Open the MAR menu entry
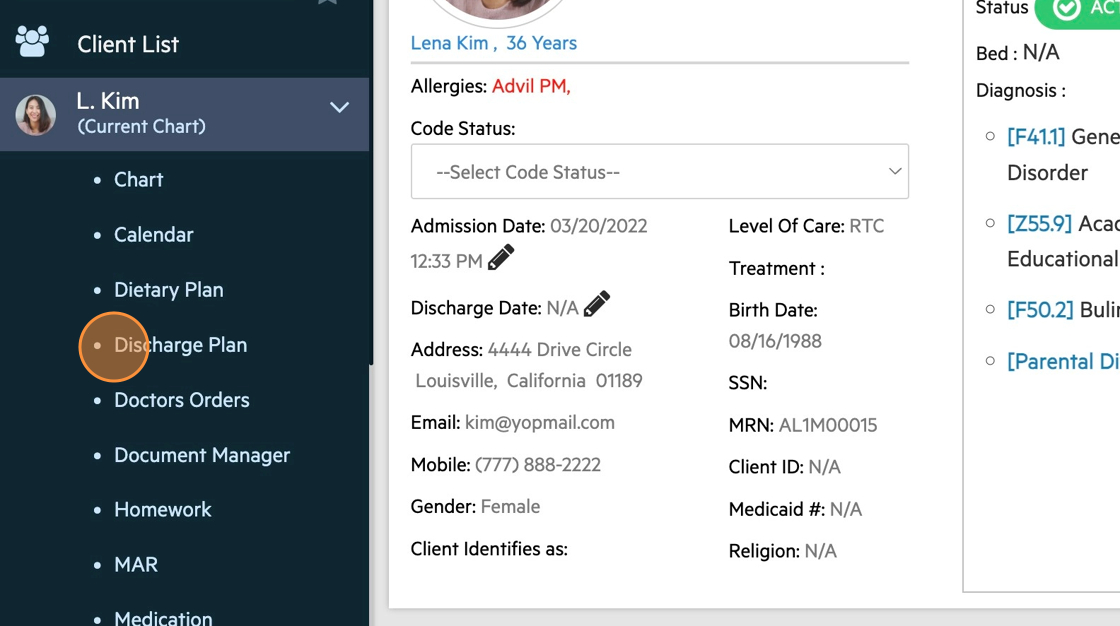The image size is (1120, 626). pyautogui.click(x=136, y=565)
